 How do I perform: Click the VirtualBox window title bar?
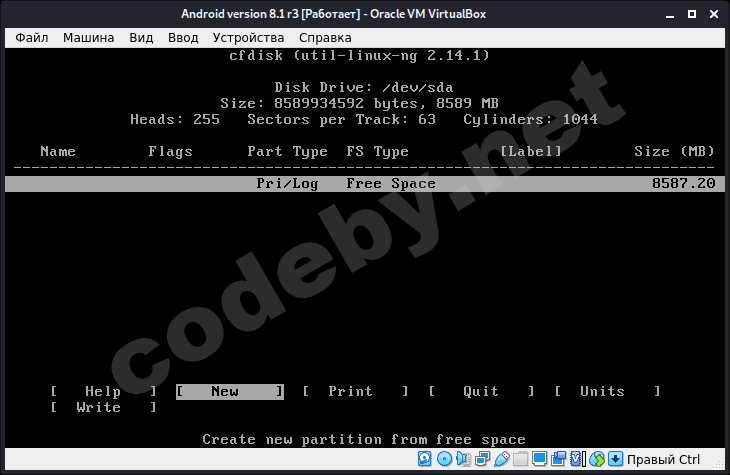333,14
